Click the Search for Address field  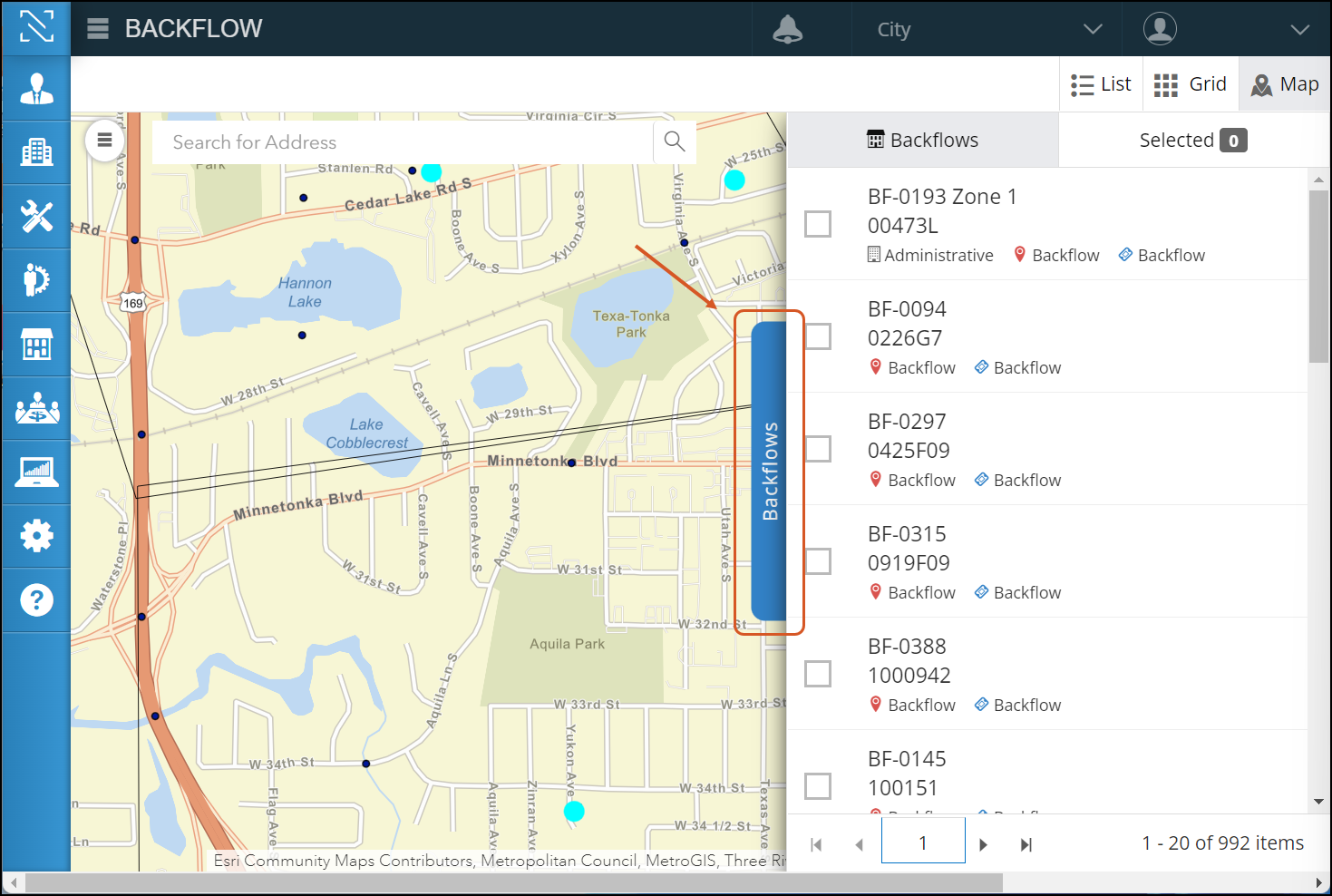tap(403, 142)
